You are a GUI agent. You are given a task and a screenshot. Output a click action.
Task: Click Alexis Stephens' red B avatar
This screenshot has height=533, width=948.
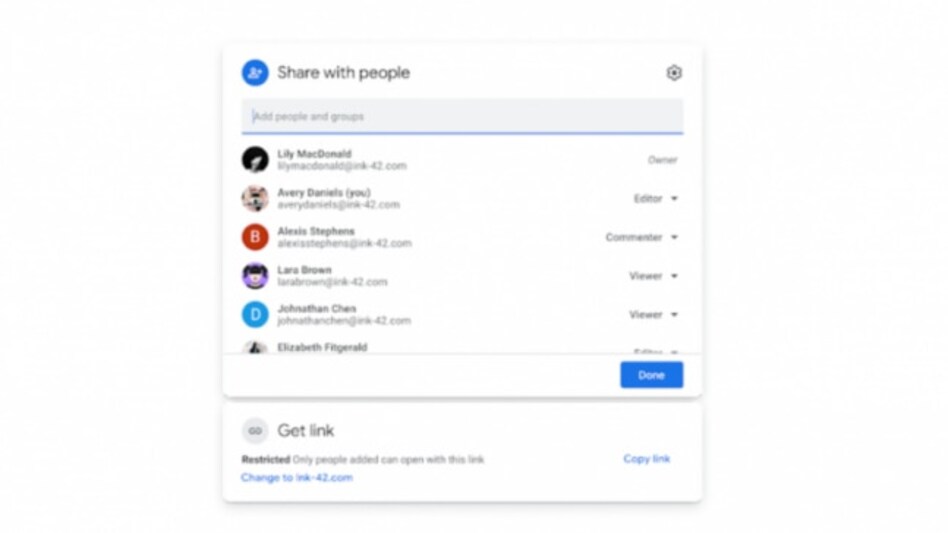[255, 237]
